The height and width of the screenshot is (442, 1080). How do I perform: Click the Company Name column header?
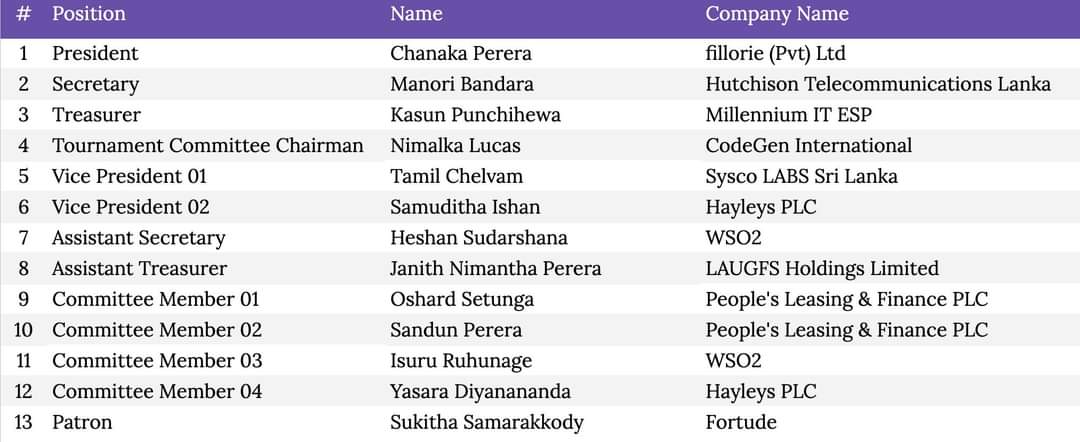[777, 14]
